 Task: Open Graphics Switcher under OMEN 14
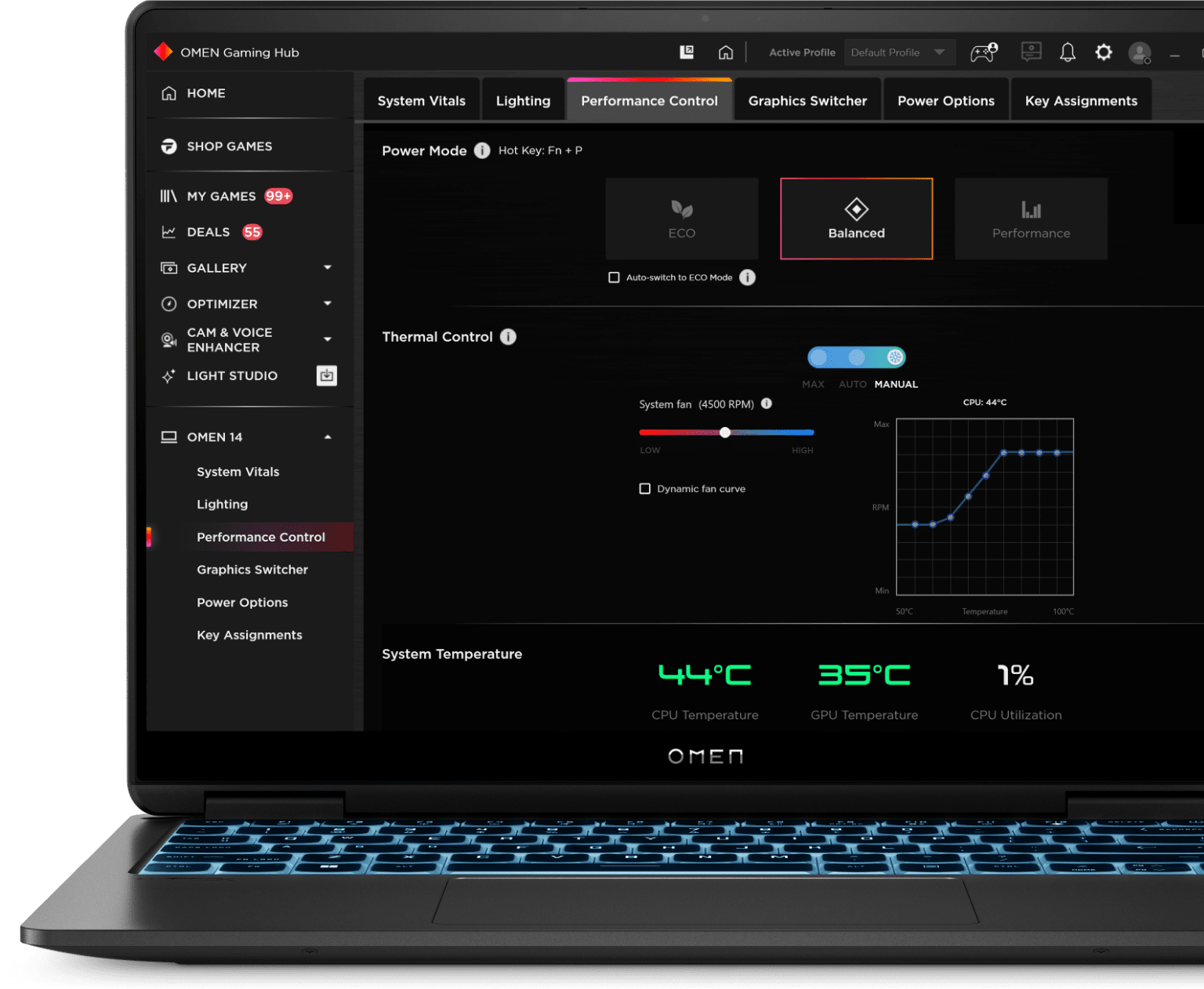(x=252, y=570)
